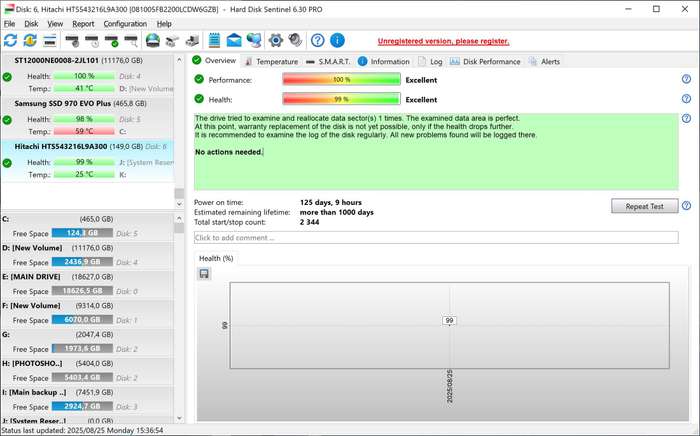Click the Repeat Test button

click(645, 206)
